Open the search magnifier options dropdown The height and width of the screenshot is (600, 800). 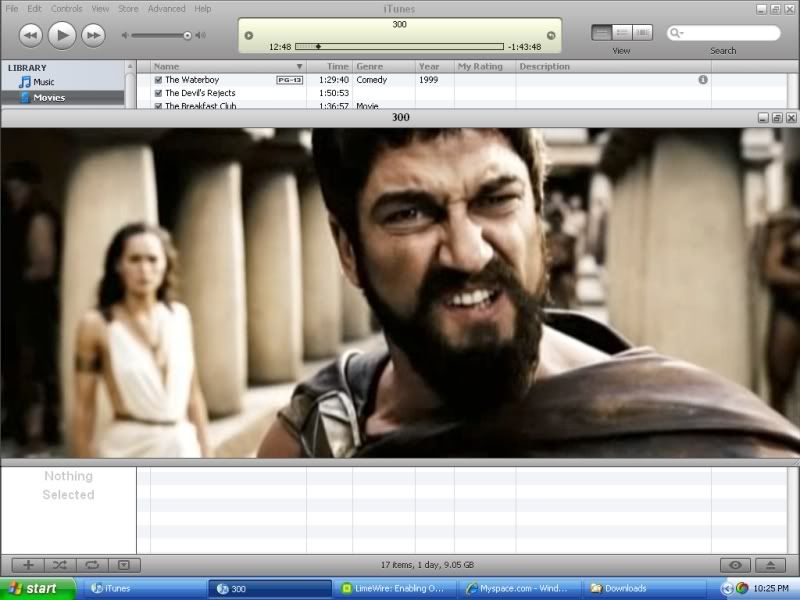coord(677,33)
